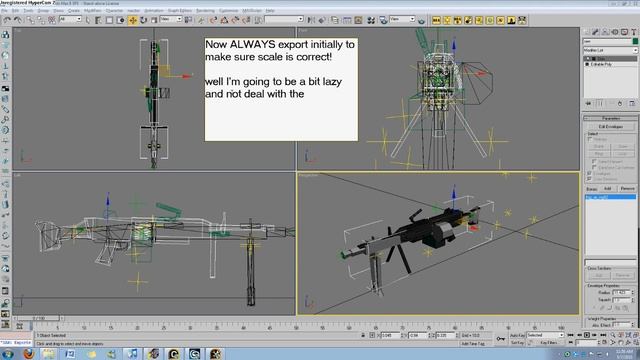640x360 pixels.
Task: Toggle the Envelopes display checkbox
Action: pyautogui.click(x=589, y=173)
